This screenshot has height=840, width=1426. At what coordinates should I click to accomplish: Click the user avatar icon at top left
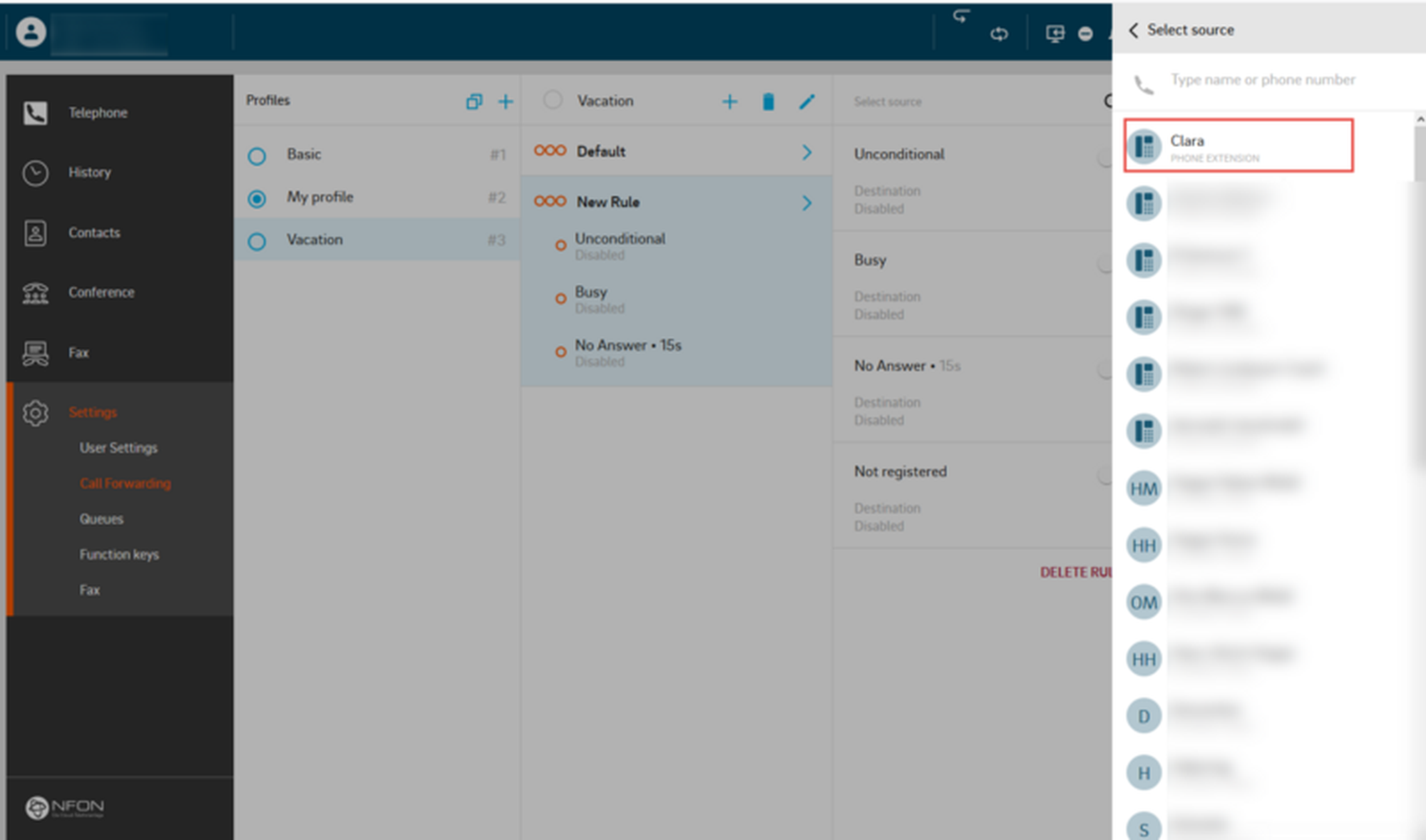point(31,32)
